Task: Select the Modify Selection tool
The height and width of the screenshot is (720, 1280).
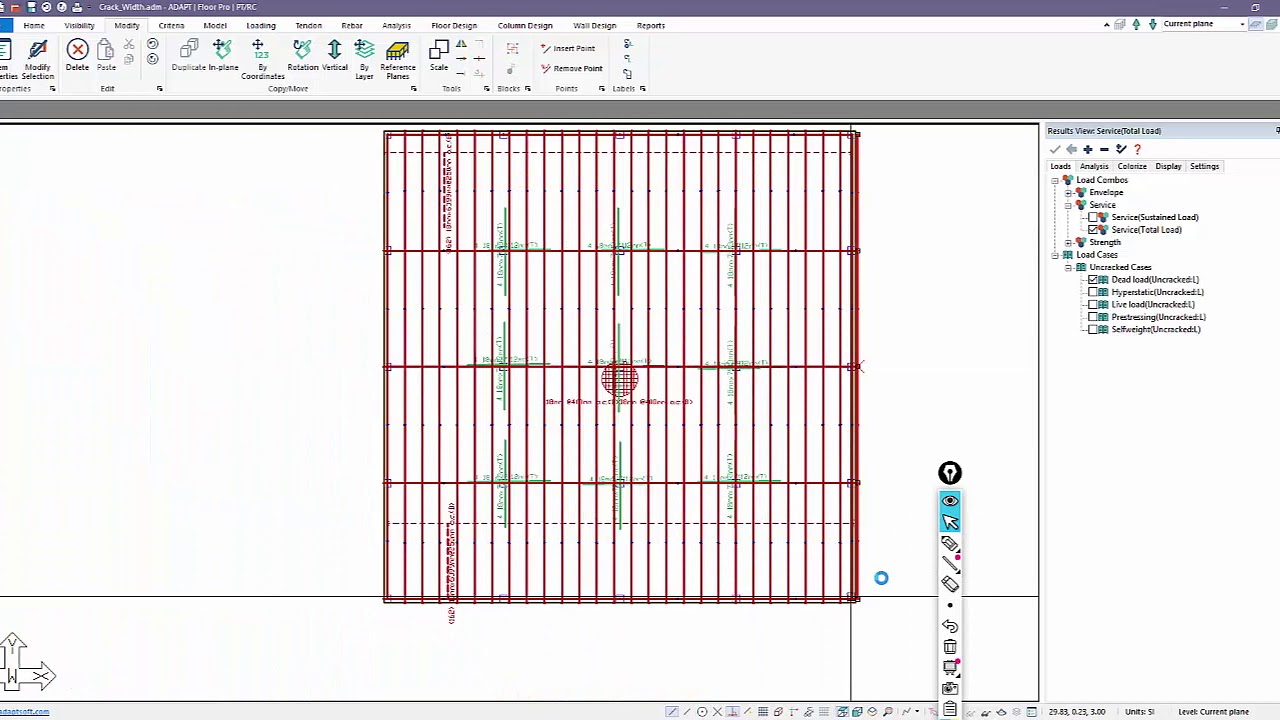Action: 37,60
